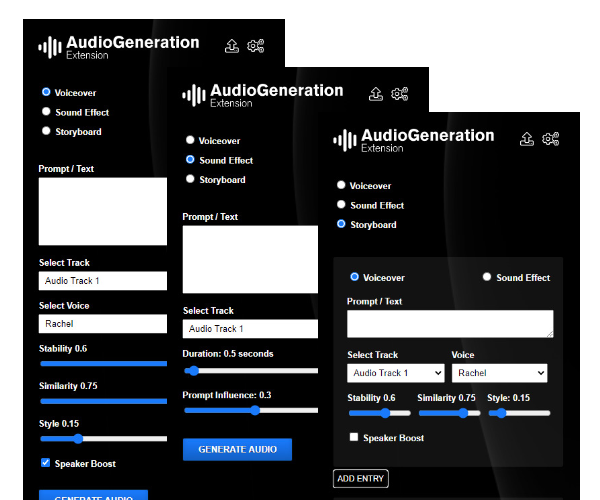Click Prompt / Text box in the Voiceover panel
Image resolution: width=600 pixels, height=500 pixels.
pos(103,211)
